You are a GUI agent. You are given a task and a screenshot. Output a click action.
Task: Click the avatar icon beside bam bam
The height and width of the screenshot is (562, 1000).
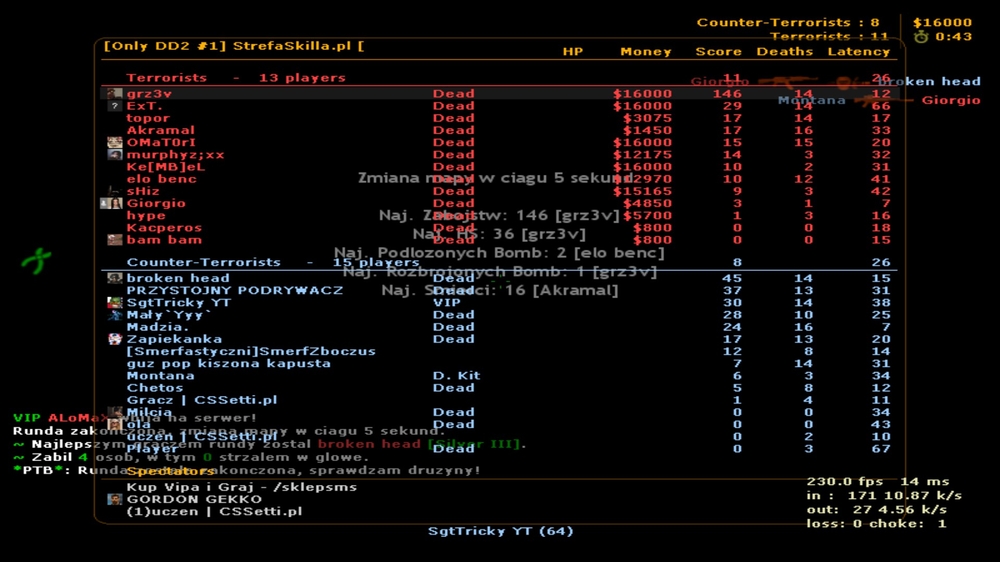click(114, 240)
